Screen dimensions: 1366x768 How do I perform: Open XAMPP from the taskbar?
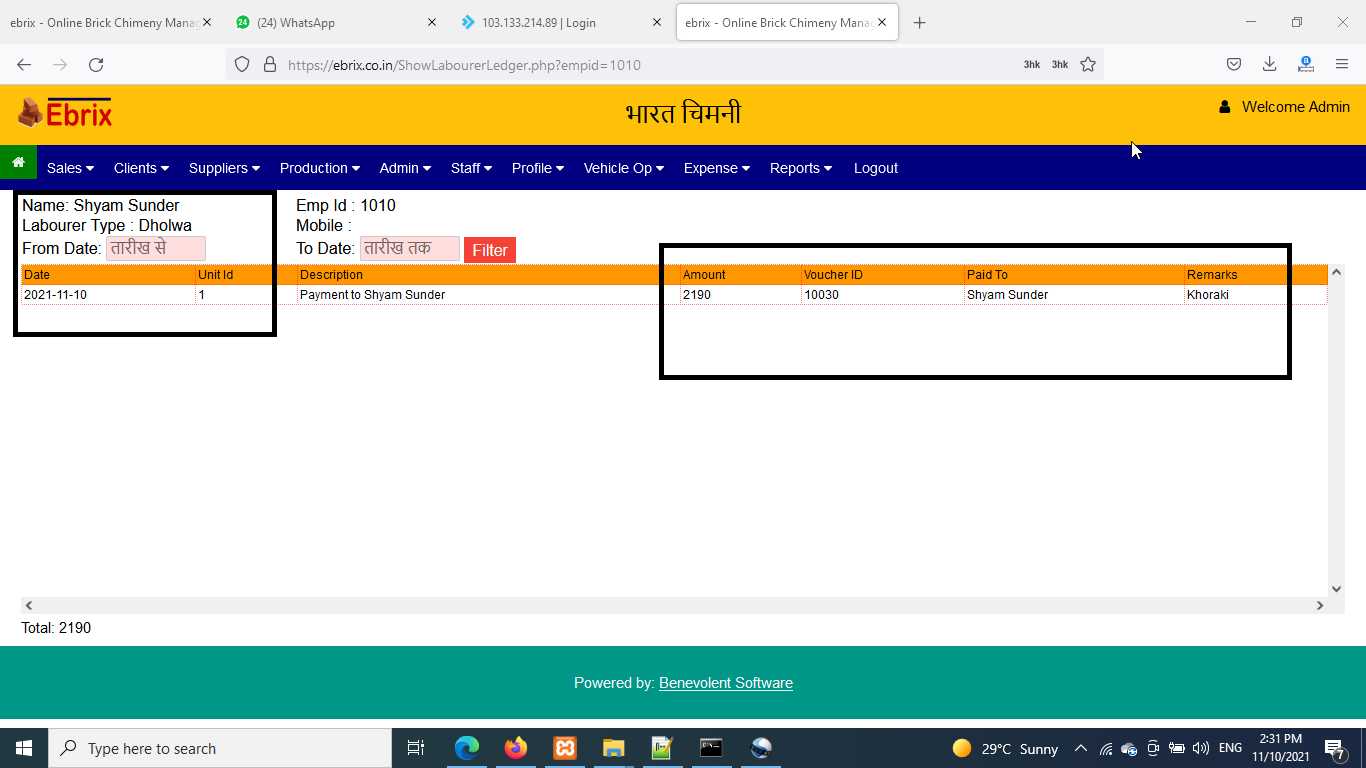[564, 748]
